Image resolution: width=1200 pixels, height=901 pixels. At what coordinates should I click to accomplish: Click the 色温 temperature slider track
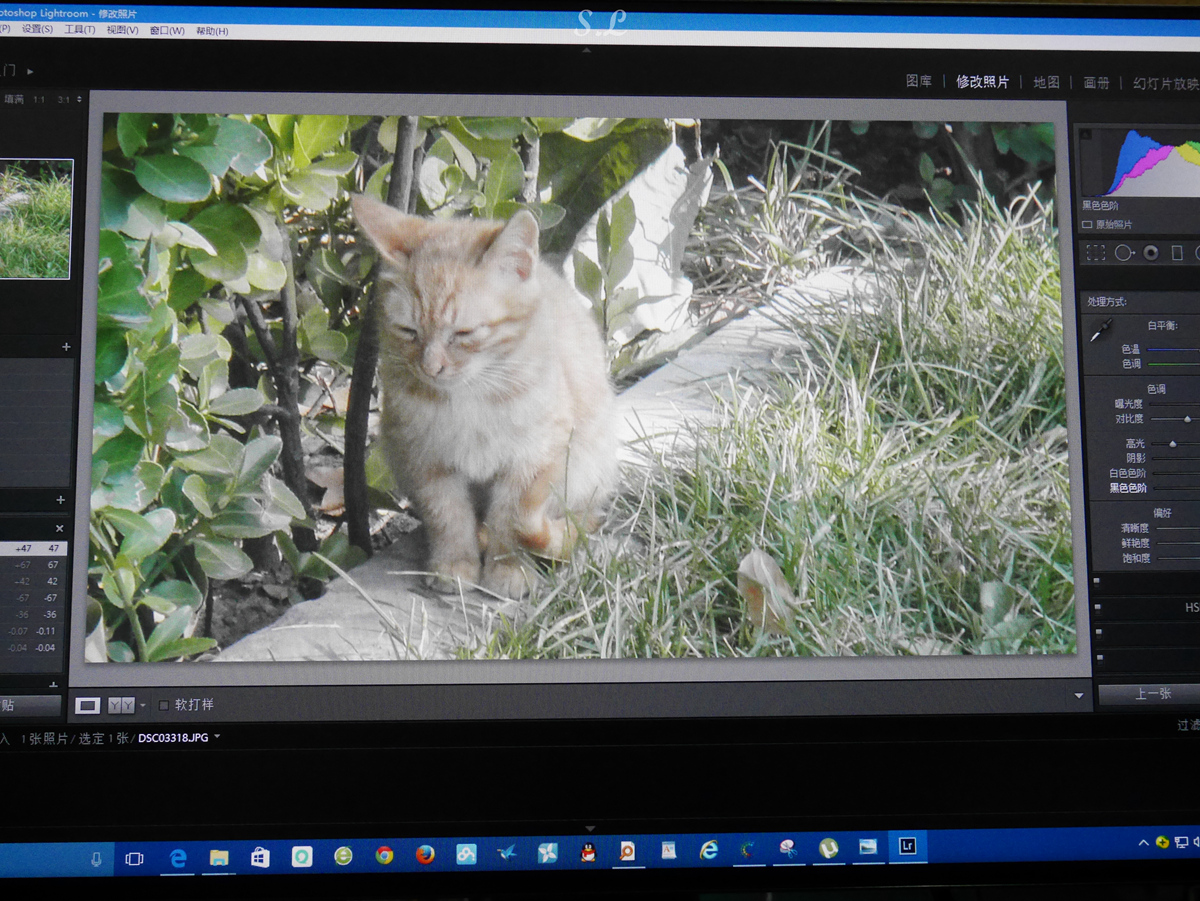[1173, 349]
